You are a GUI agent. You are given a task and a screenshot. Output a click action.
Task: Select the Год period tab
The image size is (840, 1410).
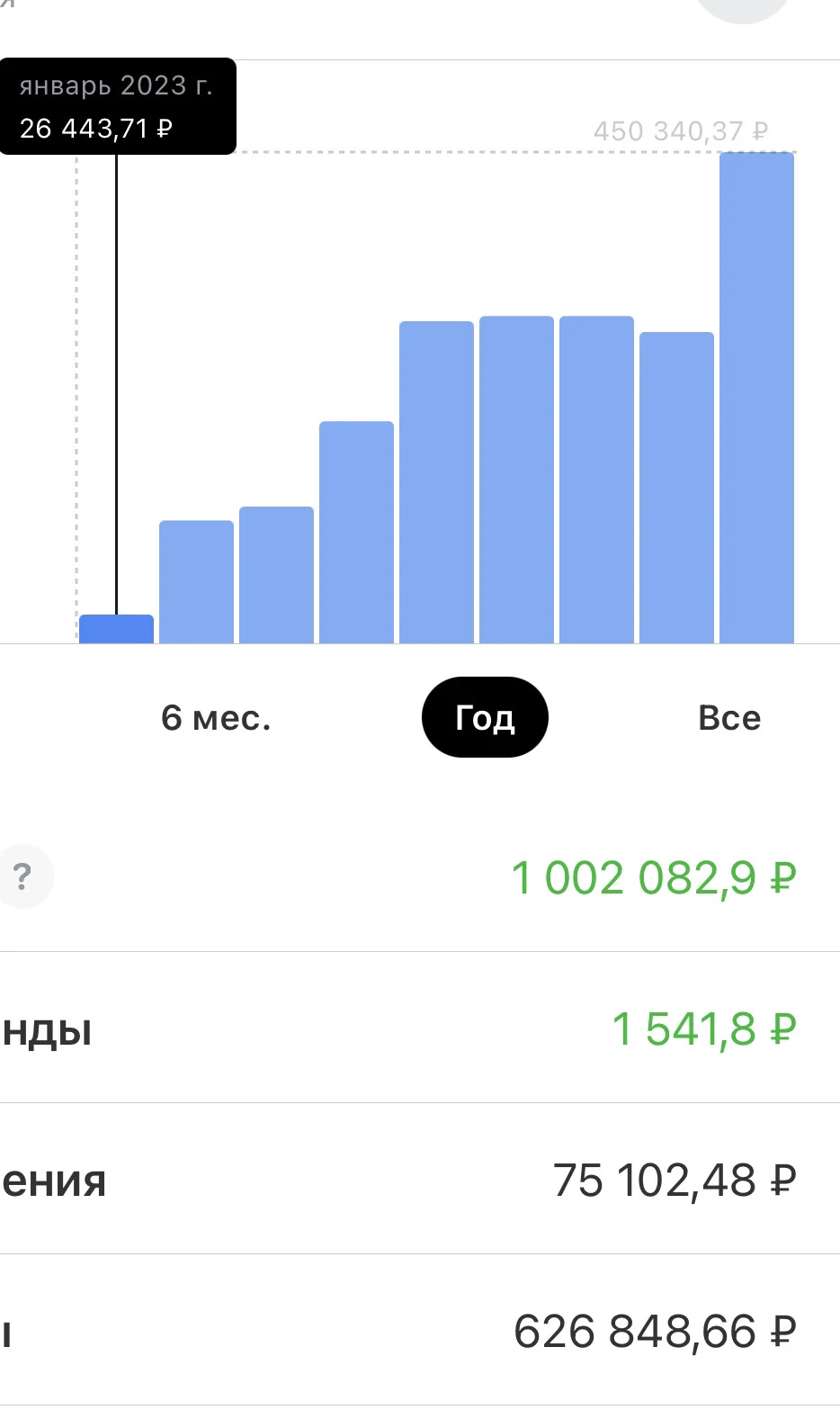point(485,717)
